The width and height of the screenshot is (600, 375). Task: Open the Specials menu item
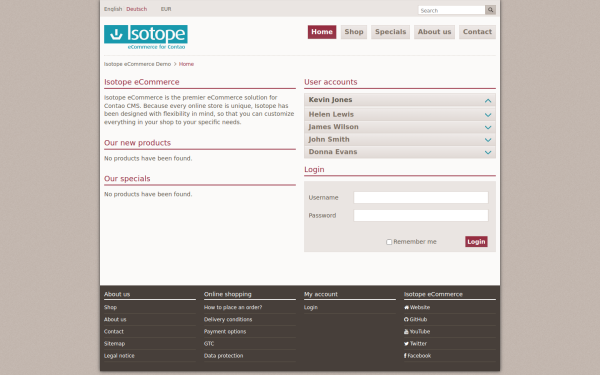click(x=390, y=32)
